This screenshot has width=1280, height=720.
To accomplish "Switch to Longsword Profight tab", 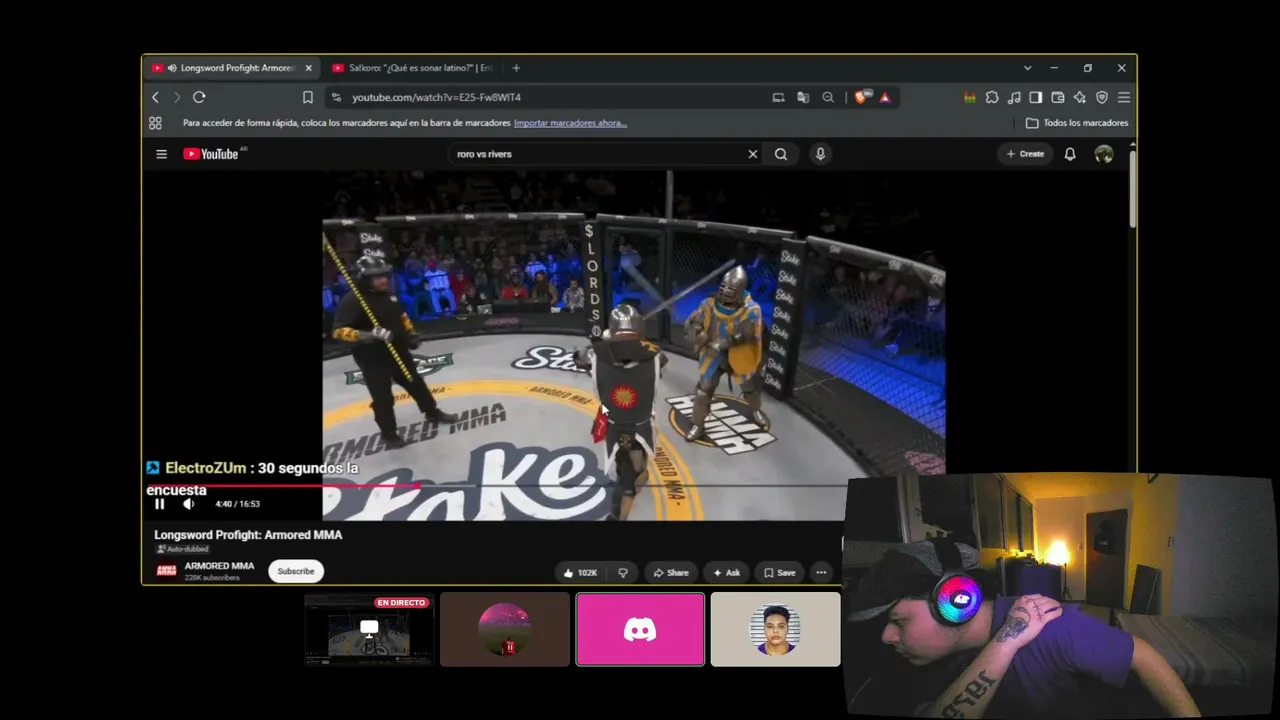I will [232, 68].
